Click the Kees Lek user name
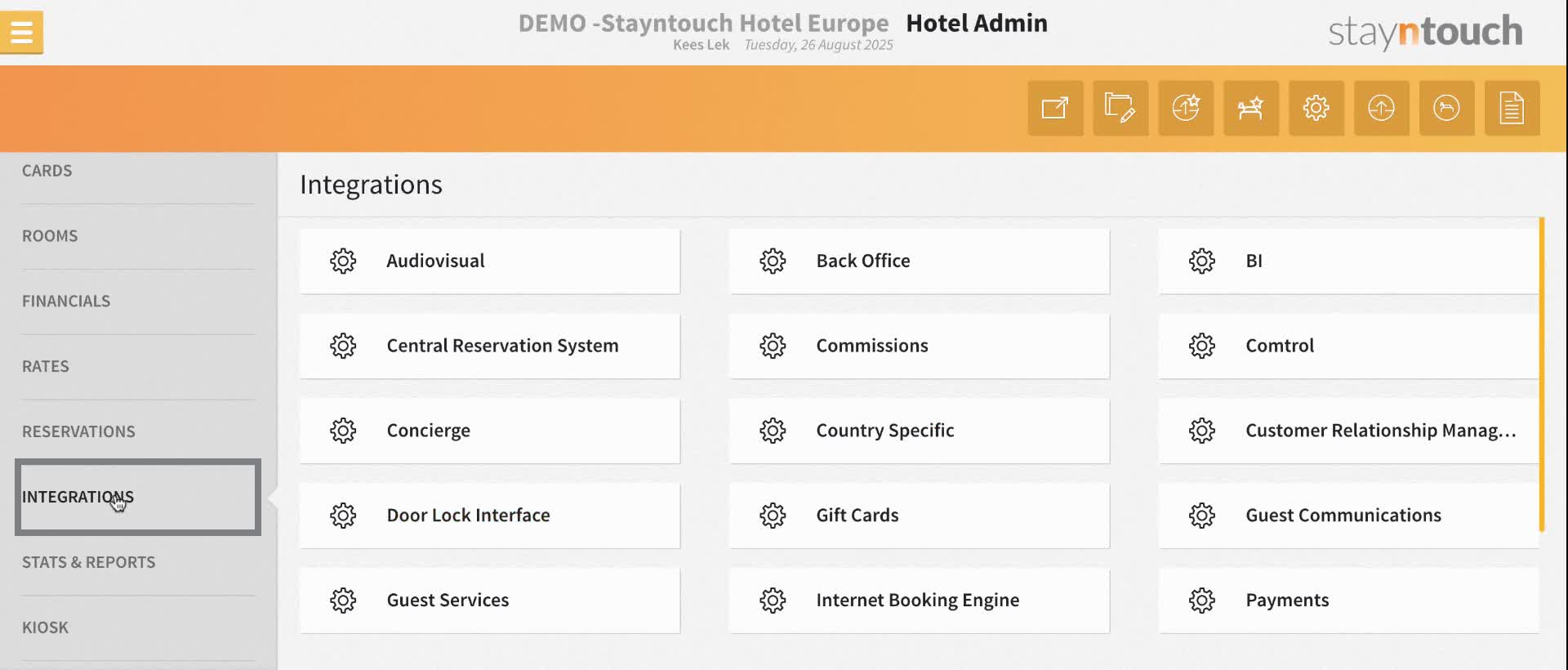 (701, 45)
